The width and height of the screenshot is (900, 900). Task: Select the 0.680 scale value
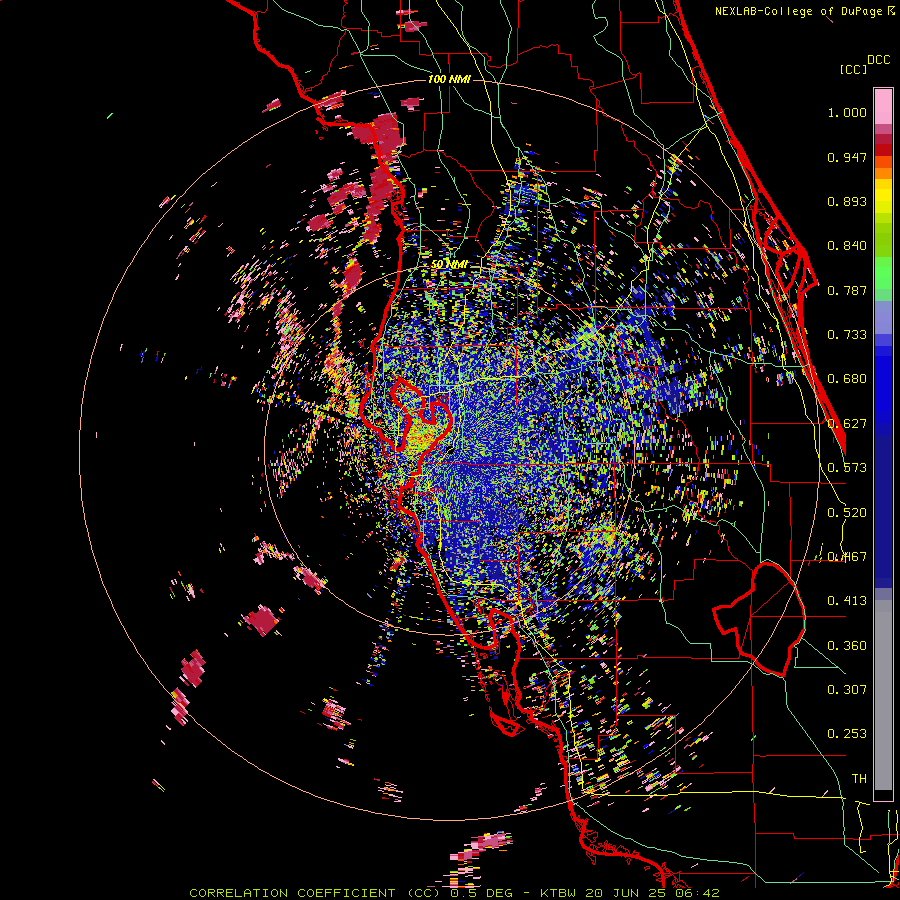pyautogui.click(x=847, y=379)
